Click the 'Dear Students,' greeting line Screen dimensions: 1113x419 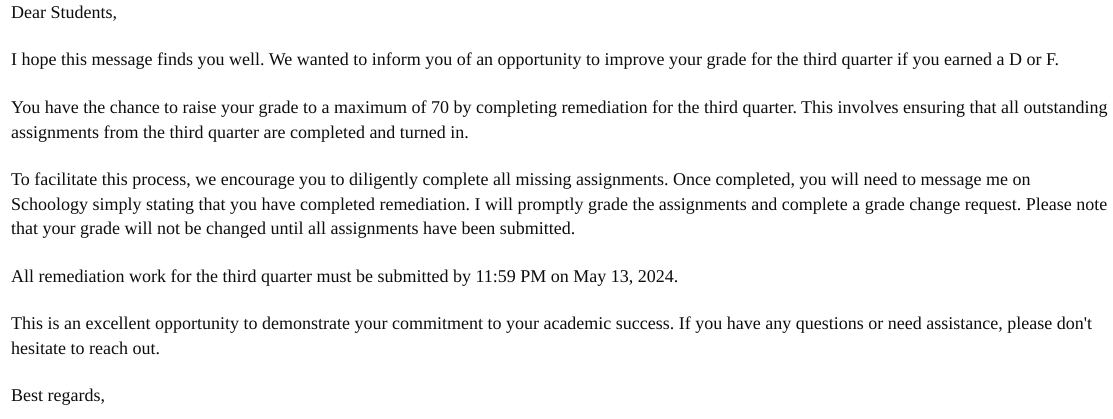pos(64,13)
